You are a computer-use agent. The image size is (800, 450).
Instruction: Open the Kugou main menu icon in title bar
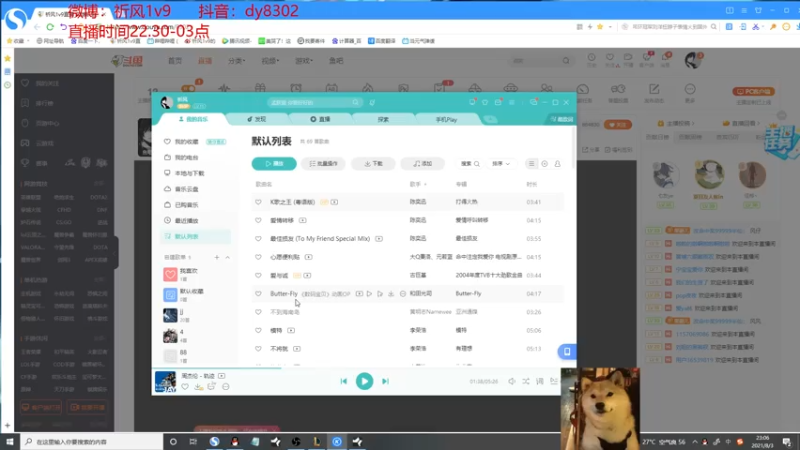(x=512, y=103)
